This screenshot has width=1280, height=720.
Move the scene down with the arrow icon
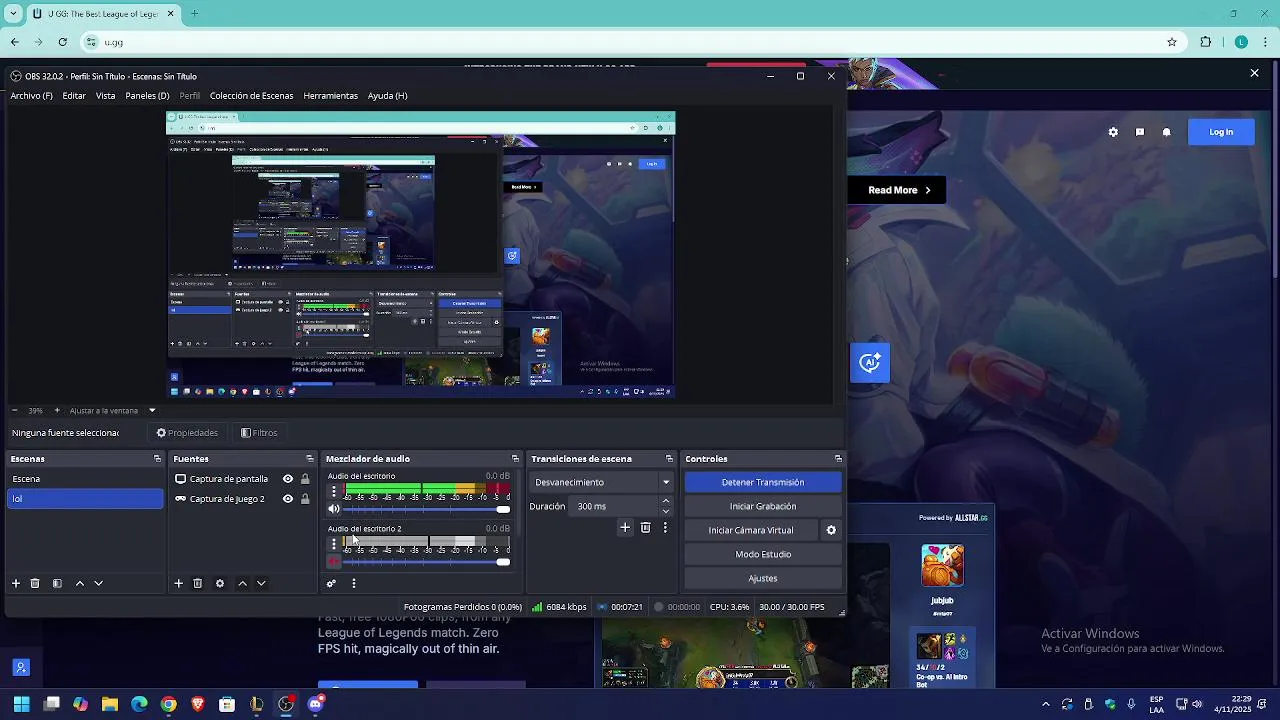(98, 583)
